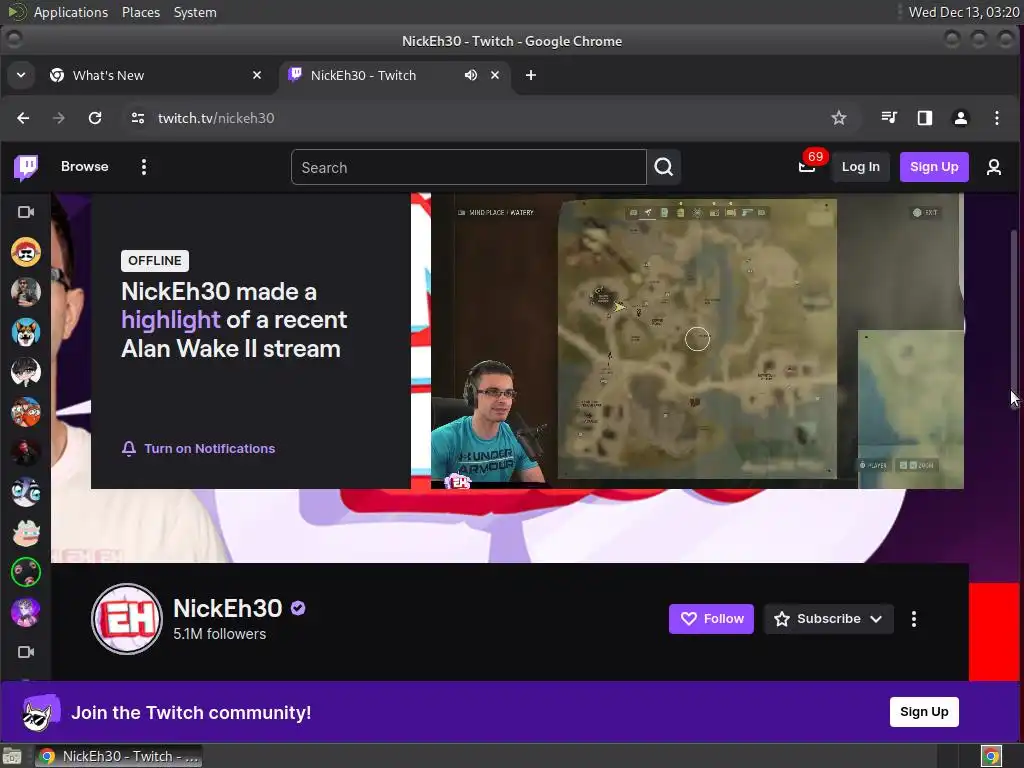Open the Twitch search magnifier button

pyautogui.click(x=664, y=167)
